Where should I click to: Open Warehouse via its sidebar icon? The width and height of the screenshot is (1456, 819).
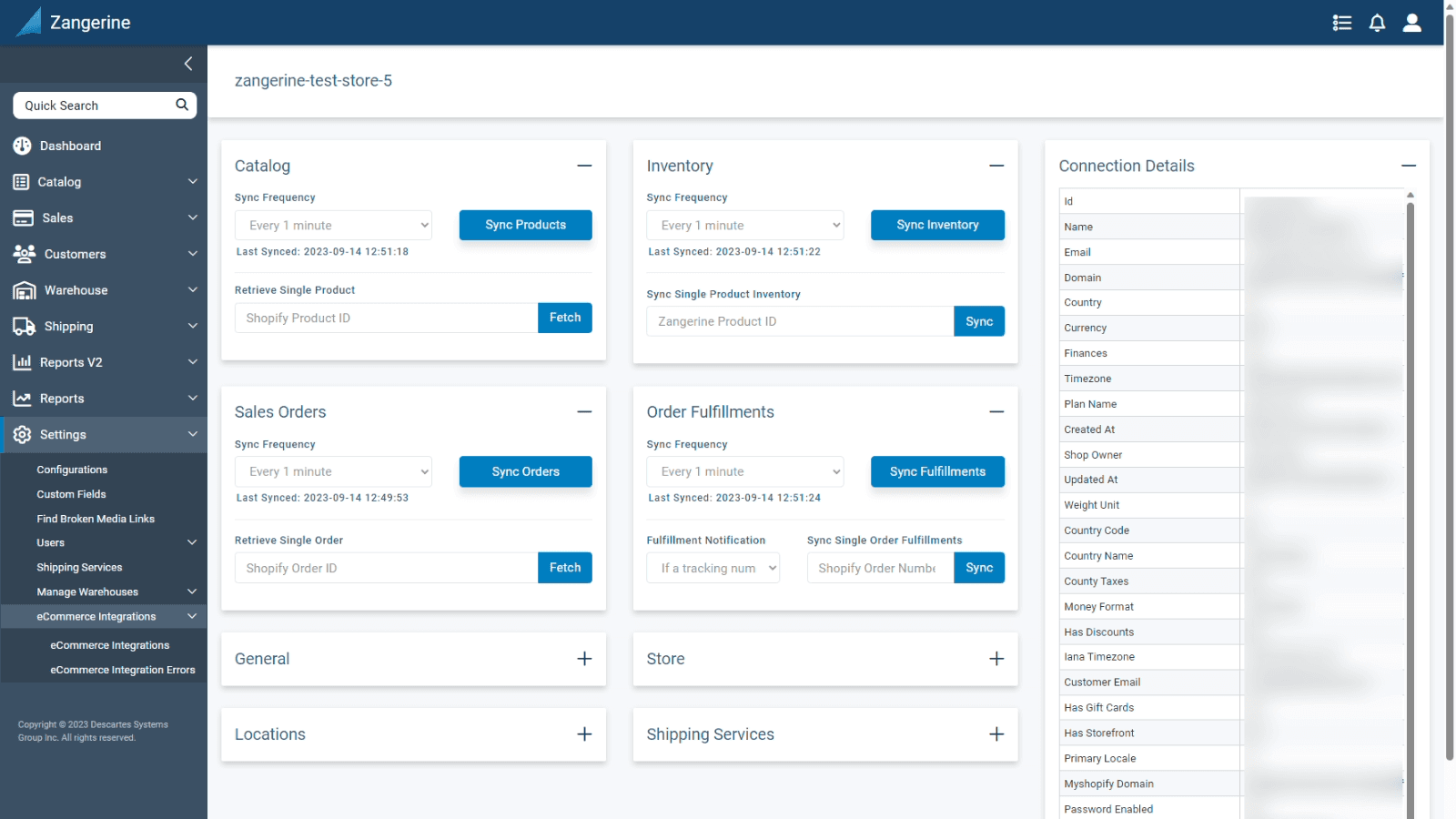click(x=22, y=289)
